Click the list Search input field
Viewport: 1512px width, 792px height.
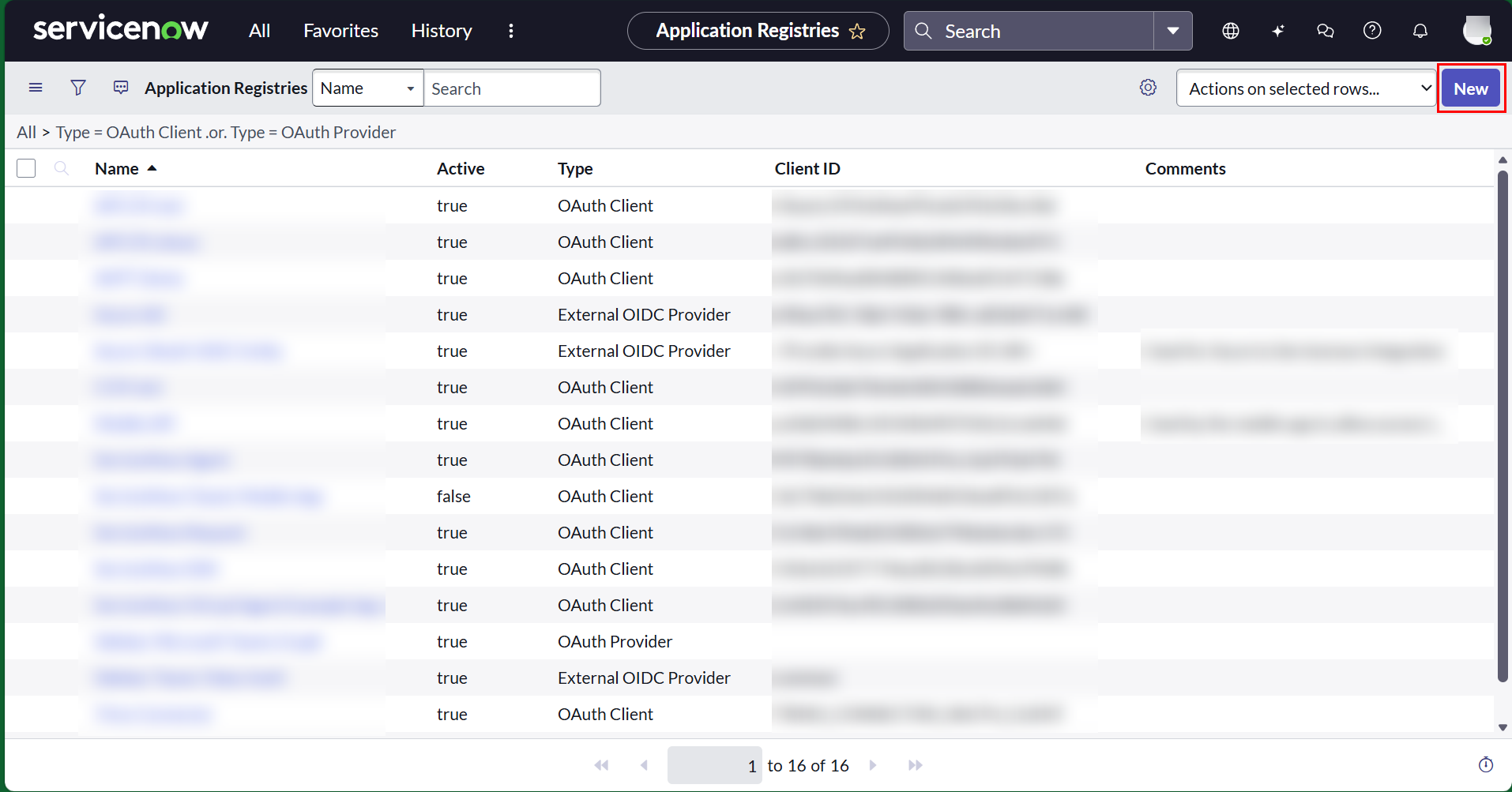coord(512,88)
